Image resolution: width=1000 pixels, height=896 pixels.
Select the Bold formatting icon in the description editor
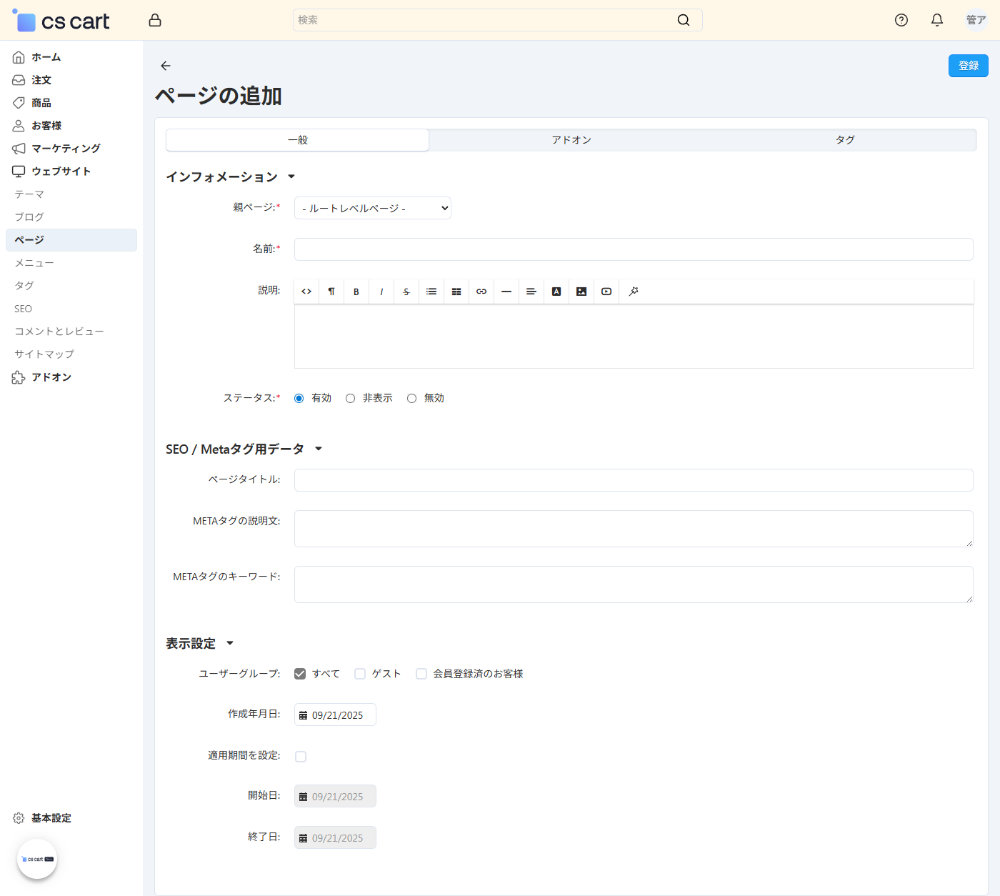(x=356, y=291)
